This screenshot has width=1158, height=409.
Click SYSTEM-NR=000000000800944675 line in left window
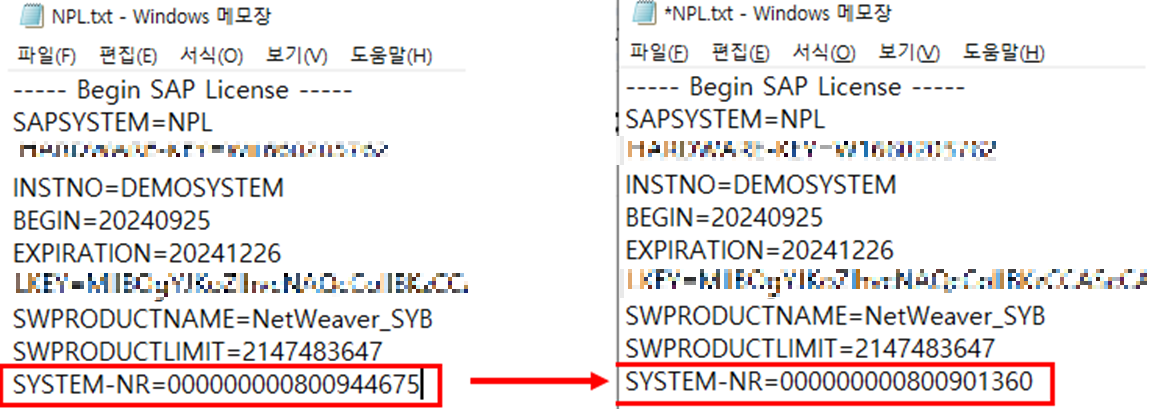point(217,385)
